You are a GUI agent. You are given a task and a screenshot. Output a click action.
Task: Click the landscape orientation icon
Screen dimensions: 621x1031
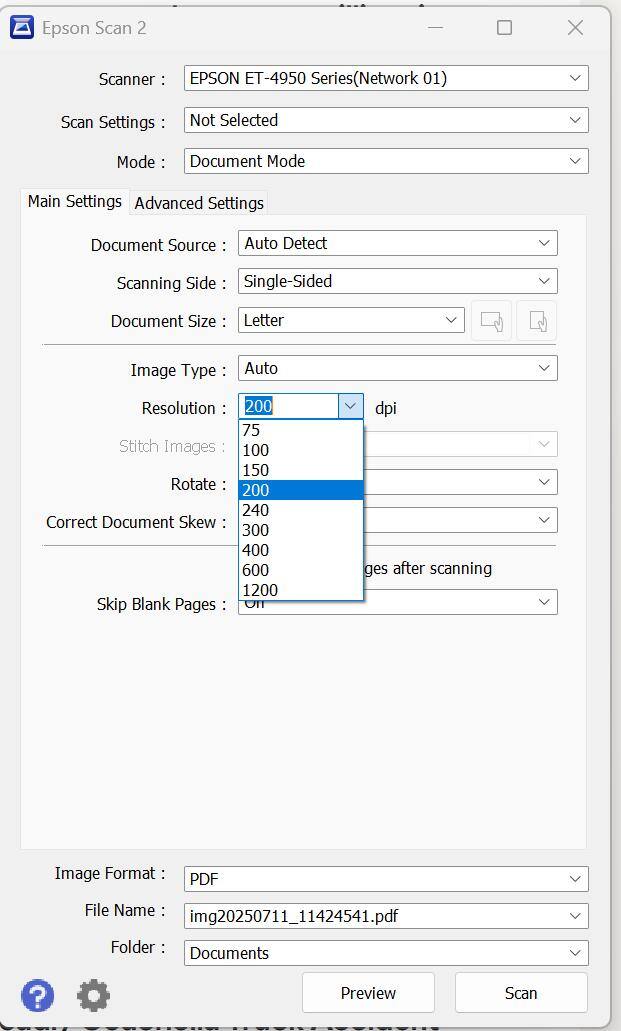pyautogui.click(x=491, y=321)
